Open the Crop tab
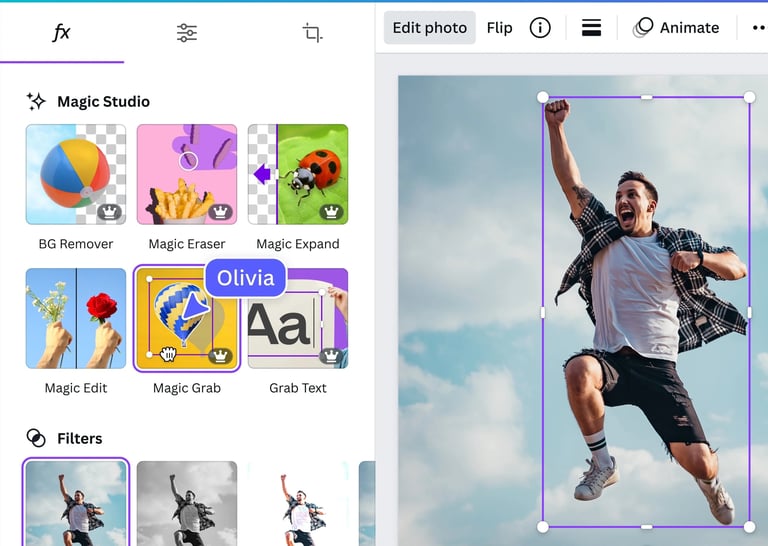This screenshot has height=546, width=768. pos(312,33)
